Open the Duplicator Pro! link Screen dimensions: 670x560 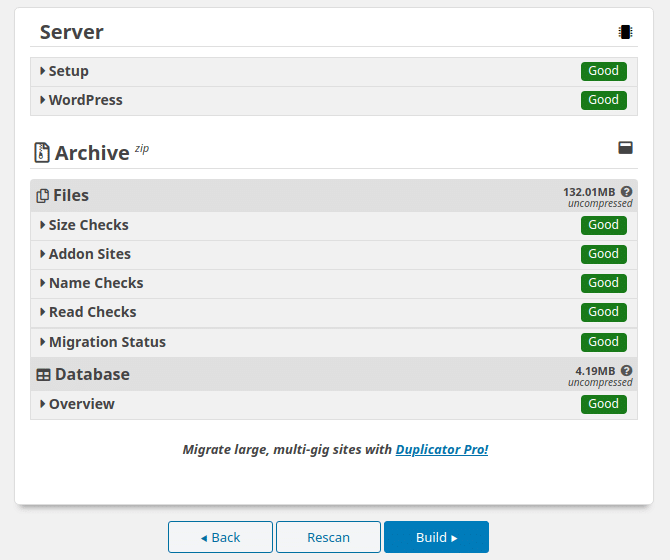tap(441, 450)
